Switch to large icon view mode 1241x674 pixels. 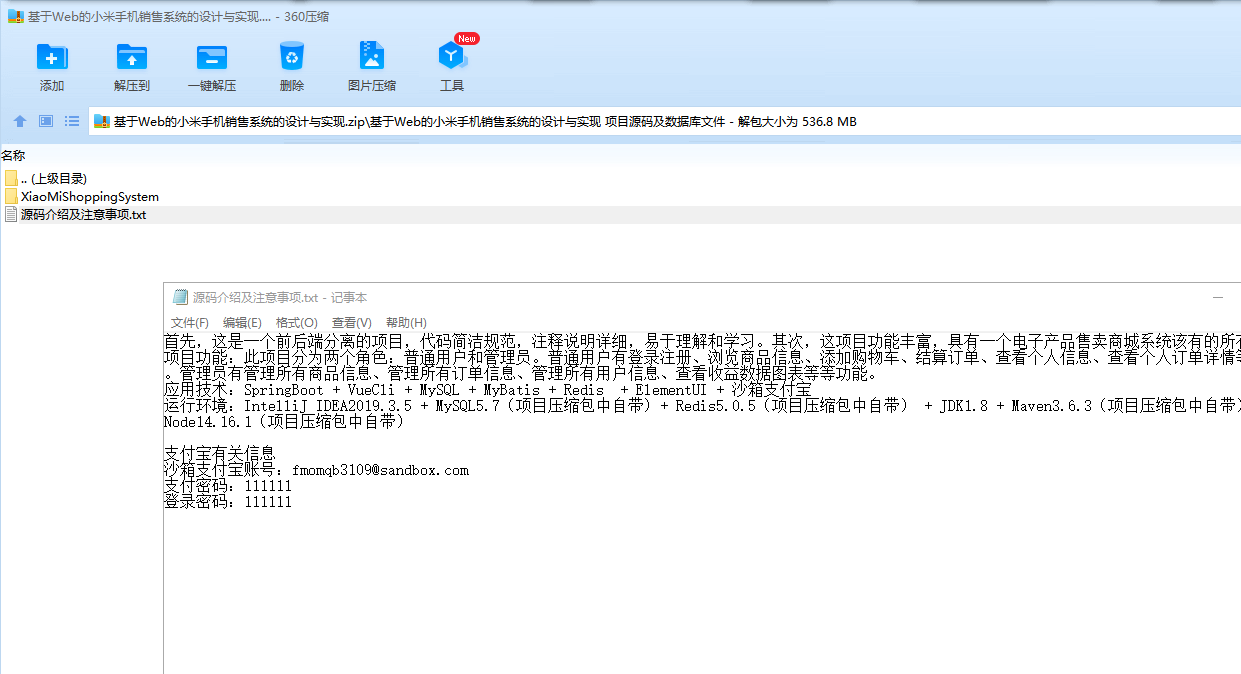pyautogui.click(x=46, y=121)
